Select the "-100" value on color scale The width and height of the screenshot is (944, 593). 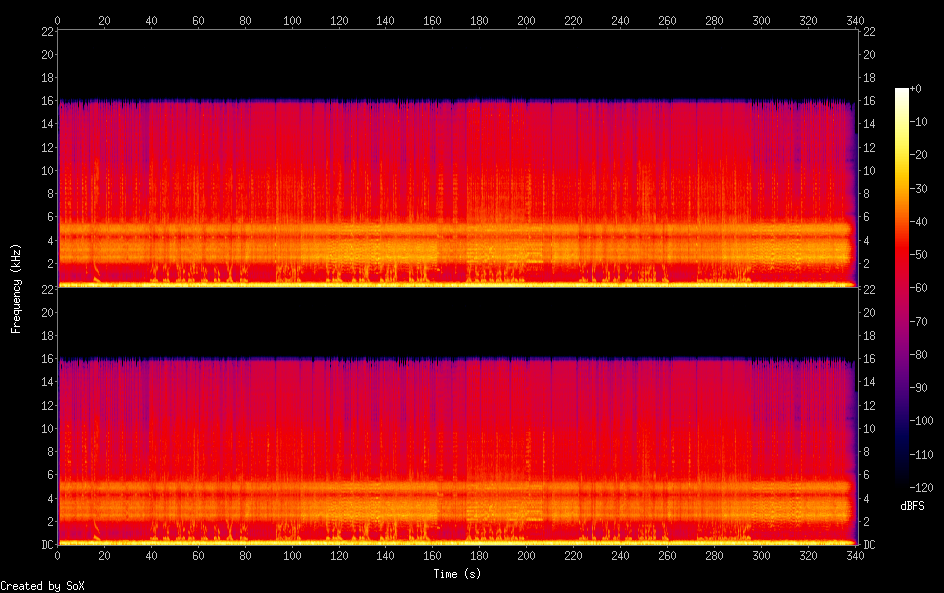pos(922,421)
